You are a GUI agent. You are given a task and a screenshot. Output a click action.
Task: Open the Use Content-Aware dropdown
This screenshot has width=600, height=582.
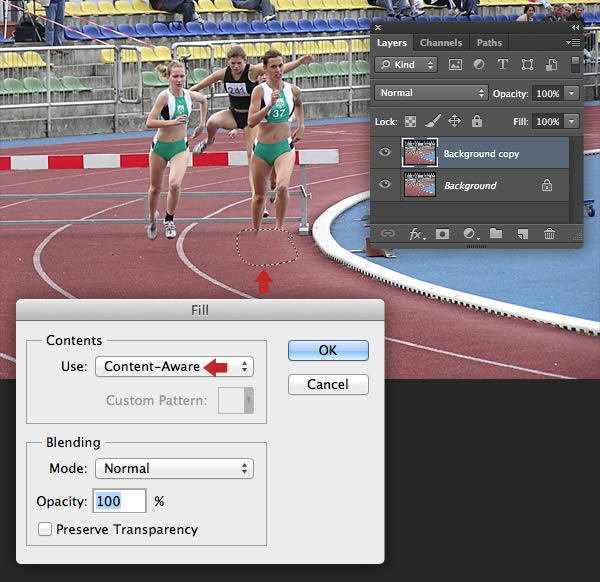pyautogui.click(x=174, y=367)
